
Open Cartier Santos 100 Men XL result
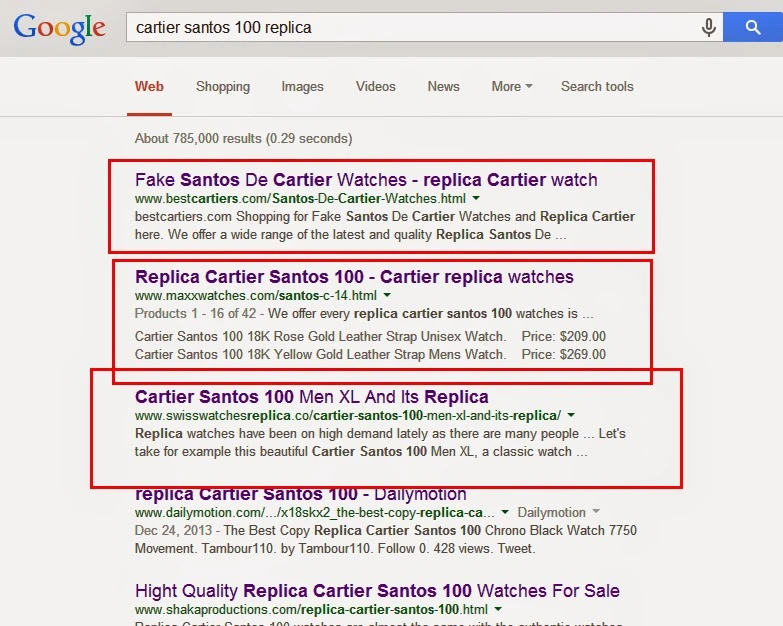point(312,397)
